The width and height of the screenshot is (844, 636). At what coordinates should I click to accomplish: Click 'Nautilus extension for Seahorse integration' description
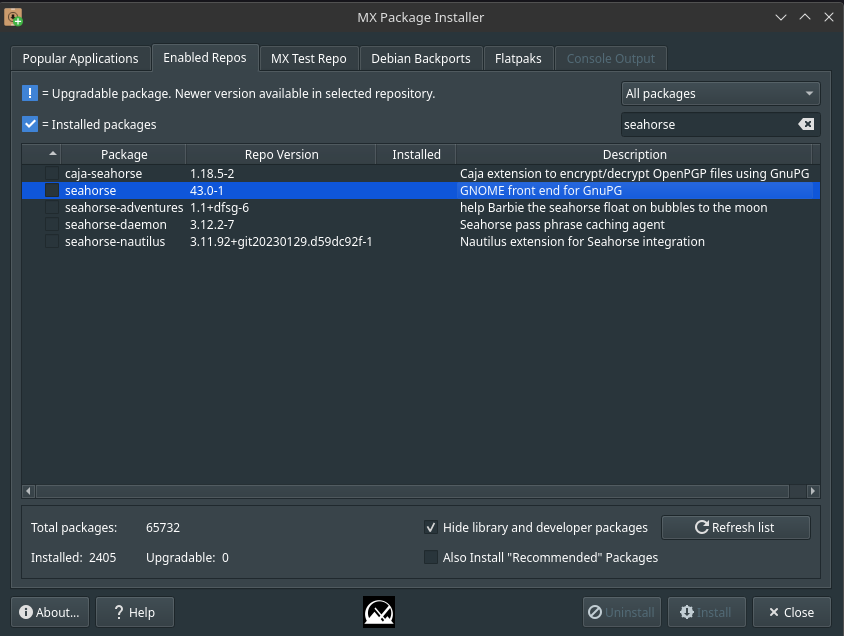[582, 242]
